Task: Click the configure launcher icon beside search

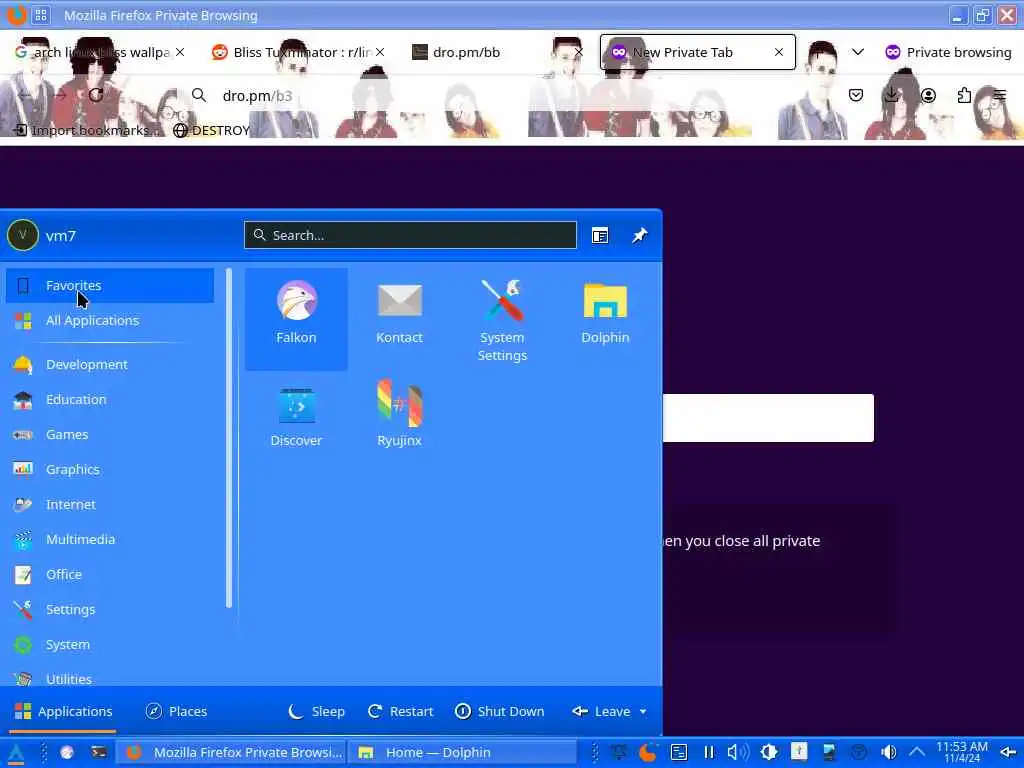Action: 600,236
